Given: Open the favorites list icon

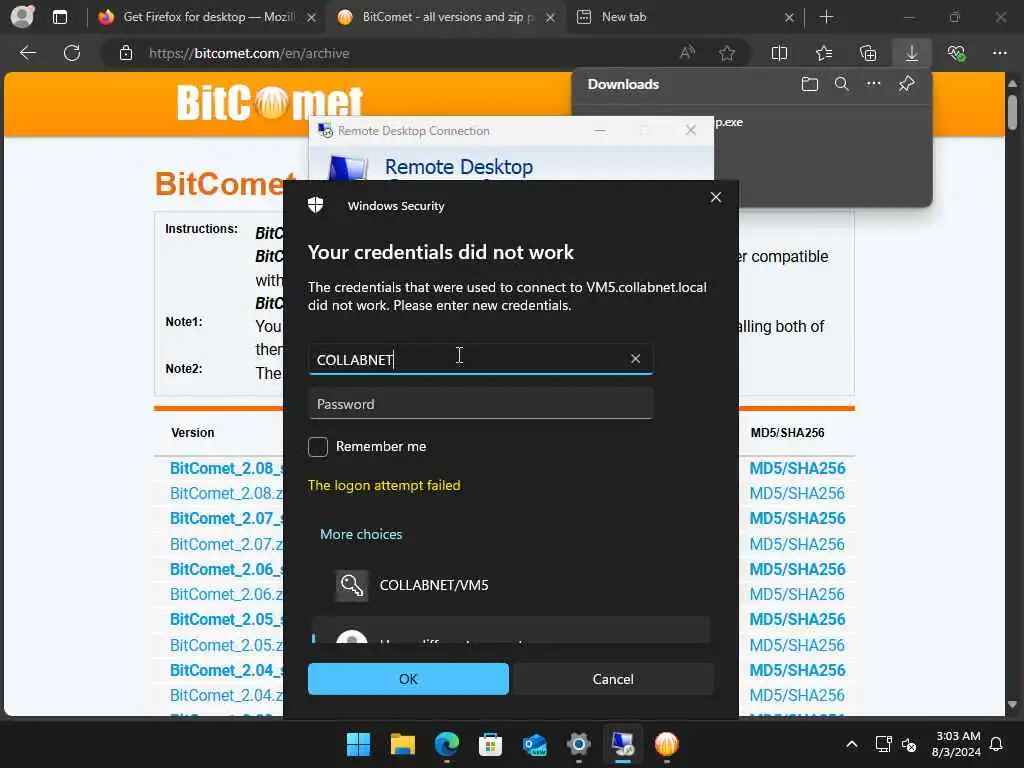Looking at the screenshot, I should [824, 53].
